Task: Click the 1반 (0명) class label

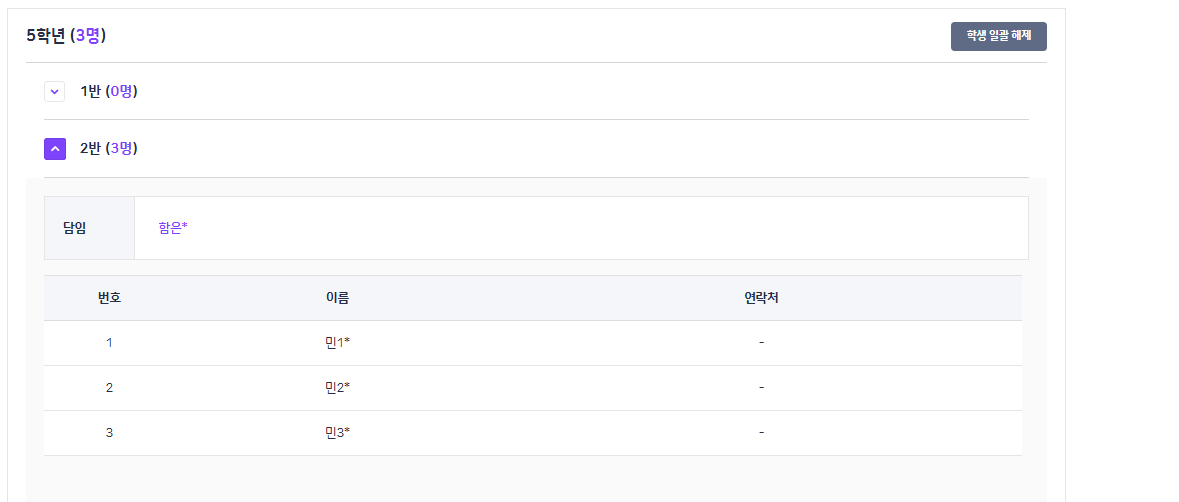Action: click(x=108, y=92)
